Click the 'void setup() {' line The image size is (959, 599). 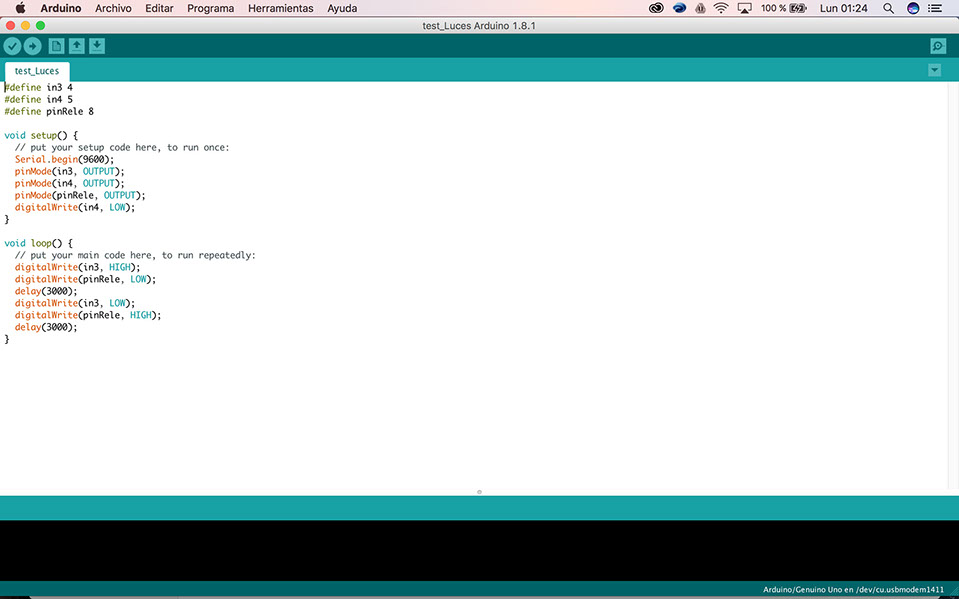(41, 135)
